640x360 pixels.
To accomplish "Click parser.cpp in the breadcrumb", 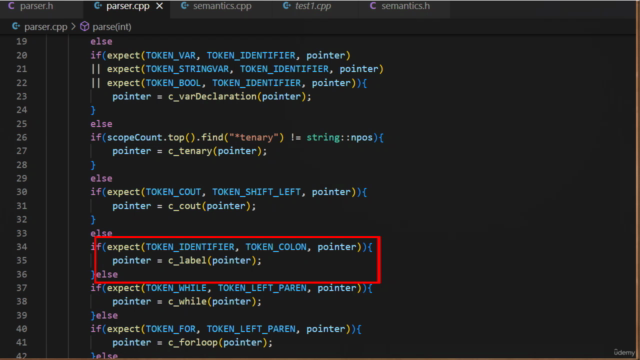I will click(x=45, y=27).
